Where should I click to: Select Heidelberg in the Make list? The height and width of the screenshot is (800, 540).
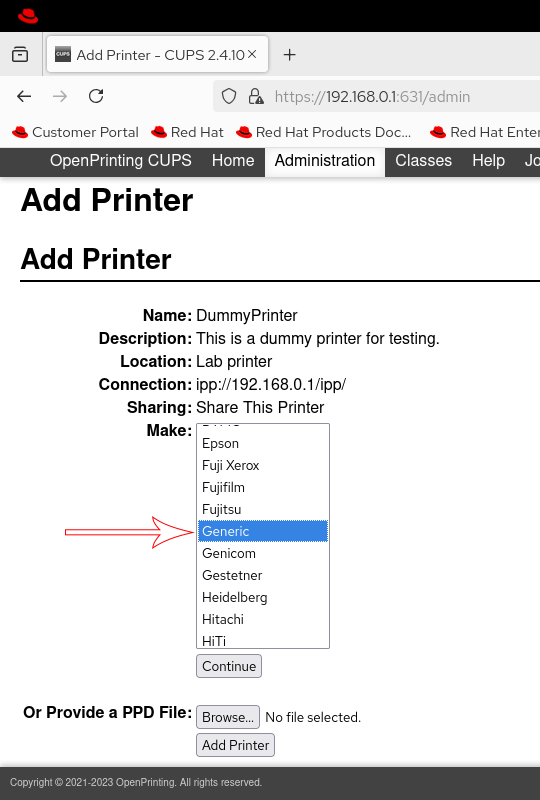pos(263,597)
